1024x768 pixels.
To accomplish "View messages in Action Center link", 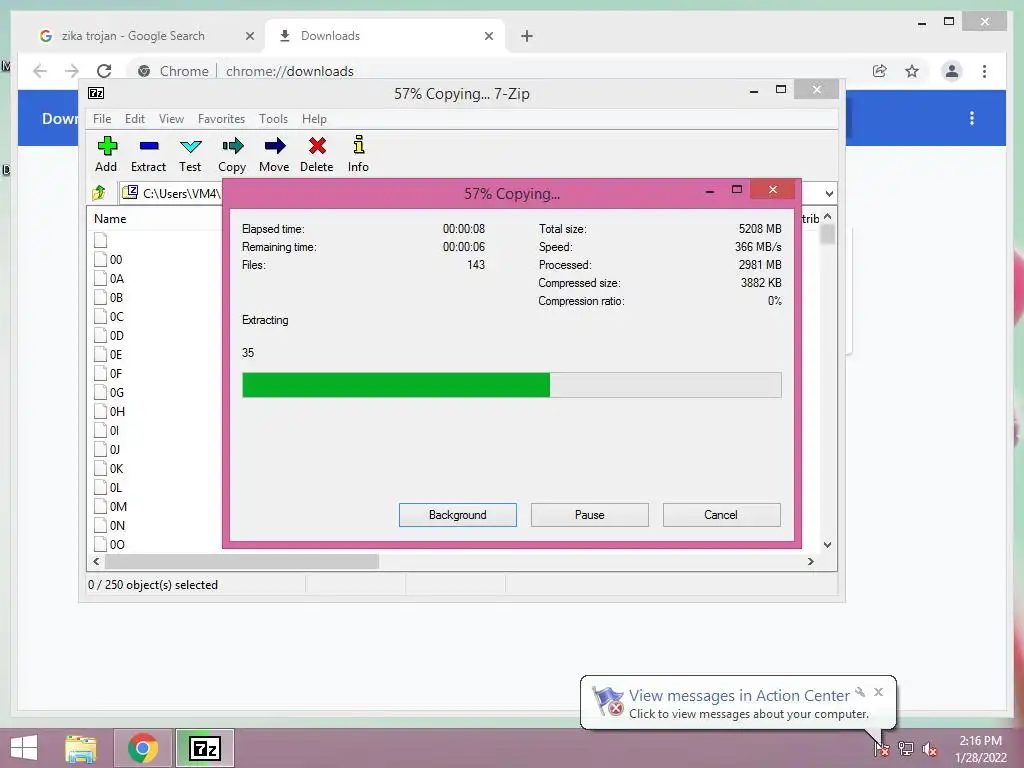I will point(739,696).
